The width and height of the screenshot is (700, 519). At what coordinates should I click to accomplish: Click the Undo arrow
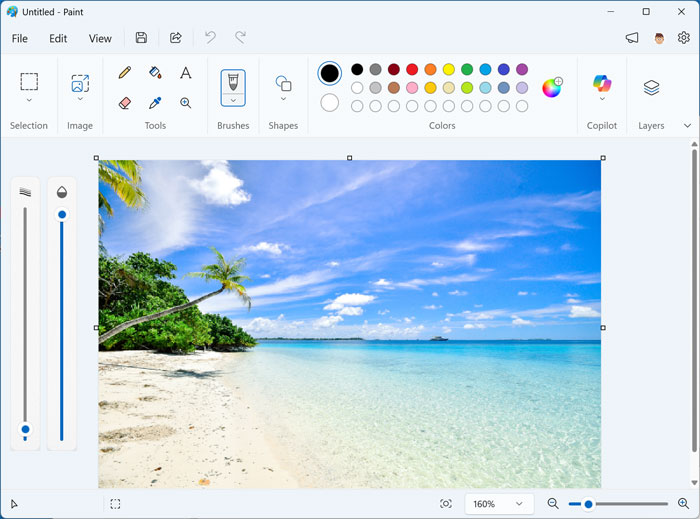tap(210, 37)
